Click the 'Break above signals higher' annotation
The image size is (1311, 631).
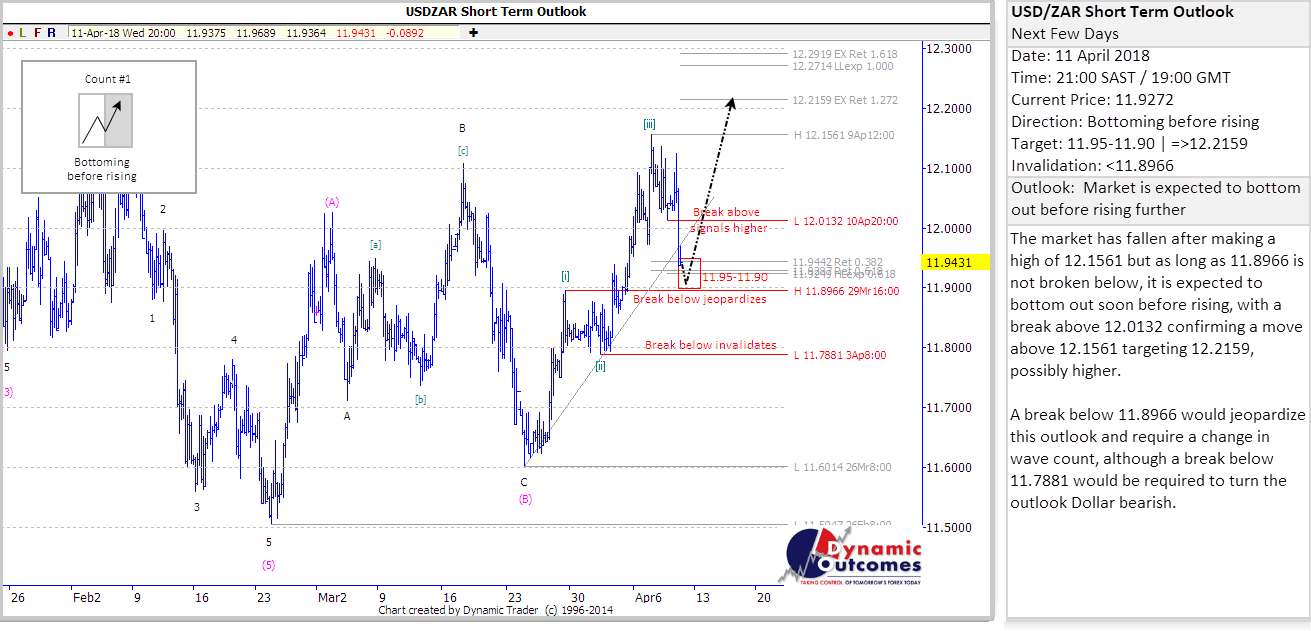coord(729,219)
